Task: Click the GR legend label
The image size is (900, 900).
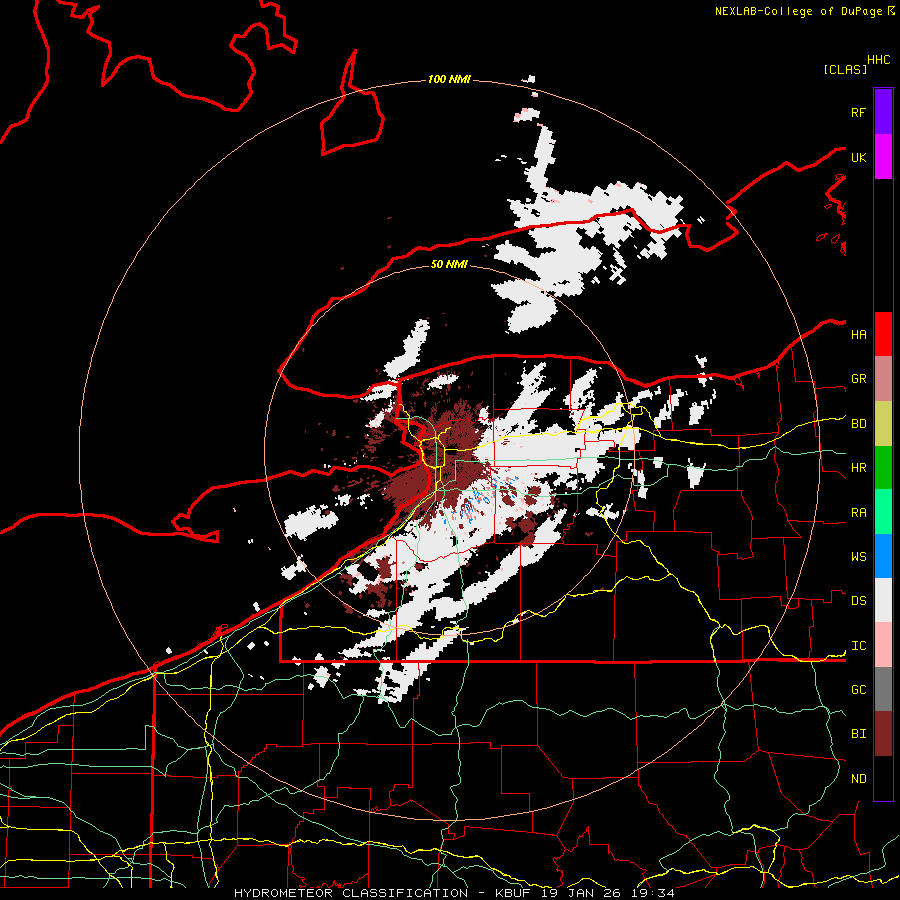Action: pyautogui.click(x=858, y=379)
